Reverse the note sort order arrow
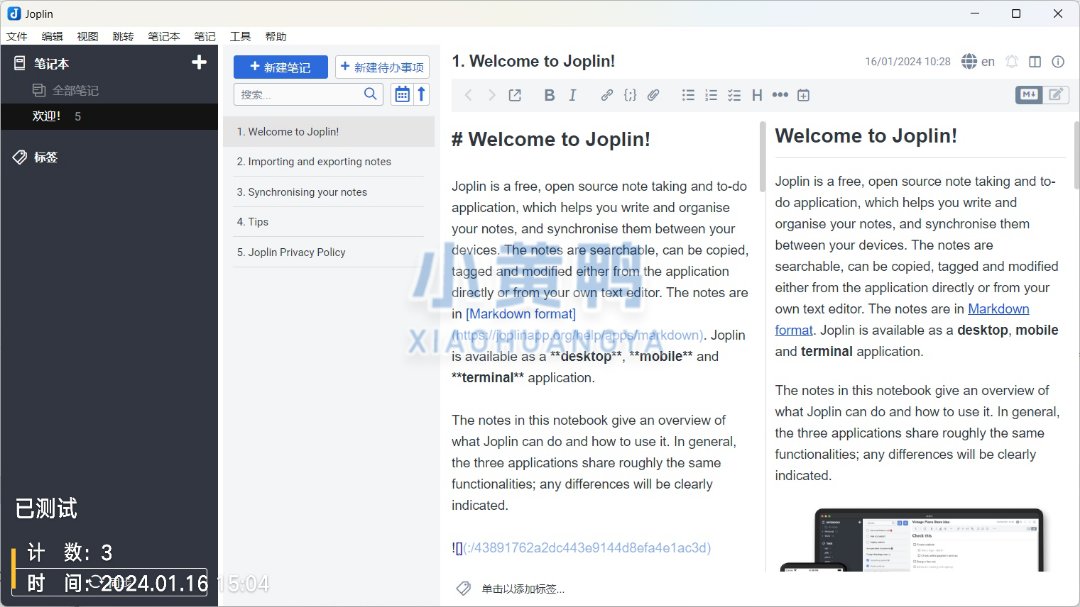The width and height of the screenshot is (1080, 607). 422,94
